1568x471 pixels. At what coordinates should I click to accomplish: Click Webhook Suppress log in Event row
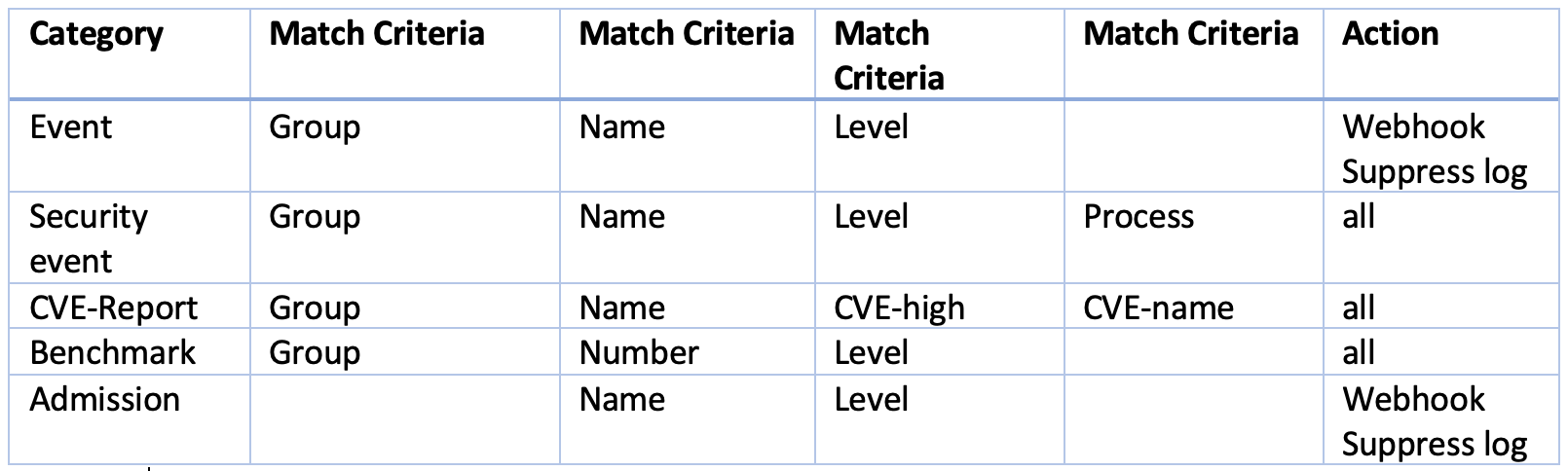click(1434, 149)
